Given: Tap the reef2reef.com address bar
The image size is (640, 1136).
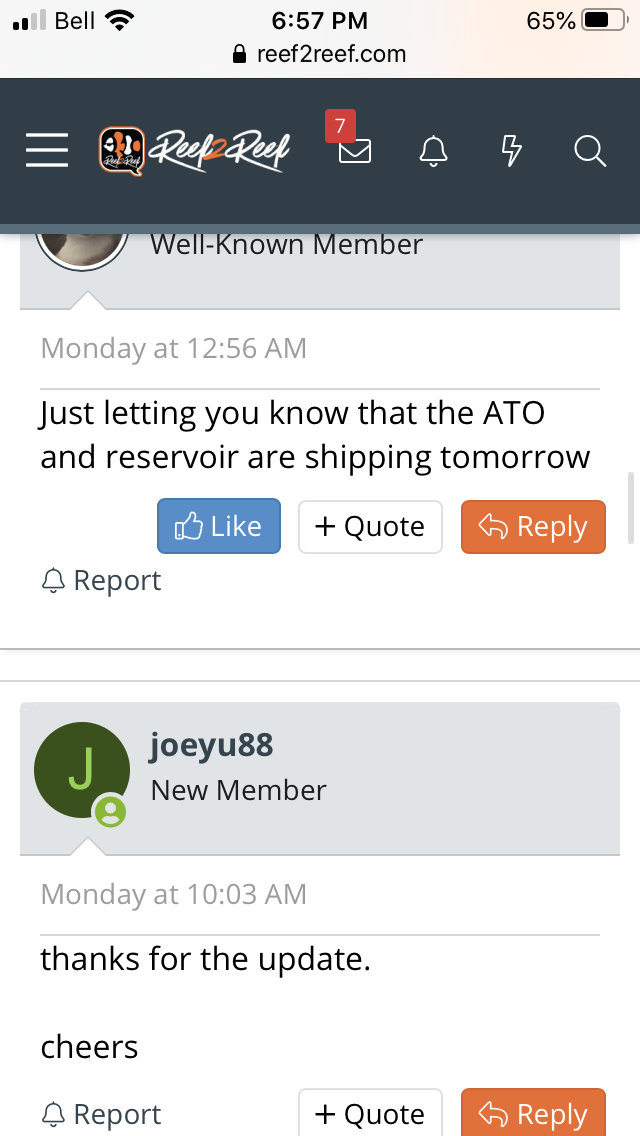Looking at the screenshot, I should pos(320,54).
